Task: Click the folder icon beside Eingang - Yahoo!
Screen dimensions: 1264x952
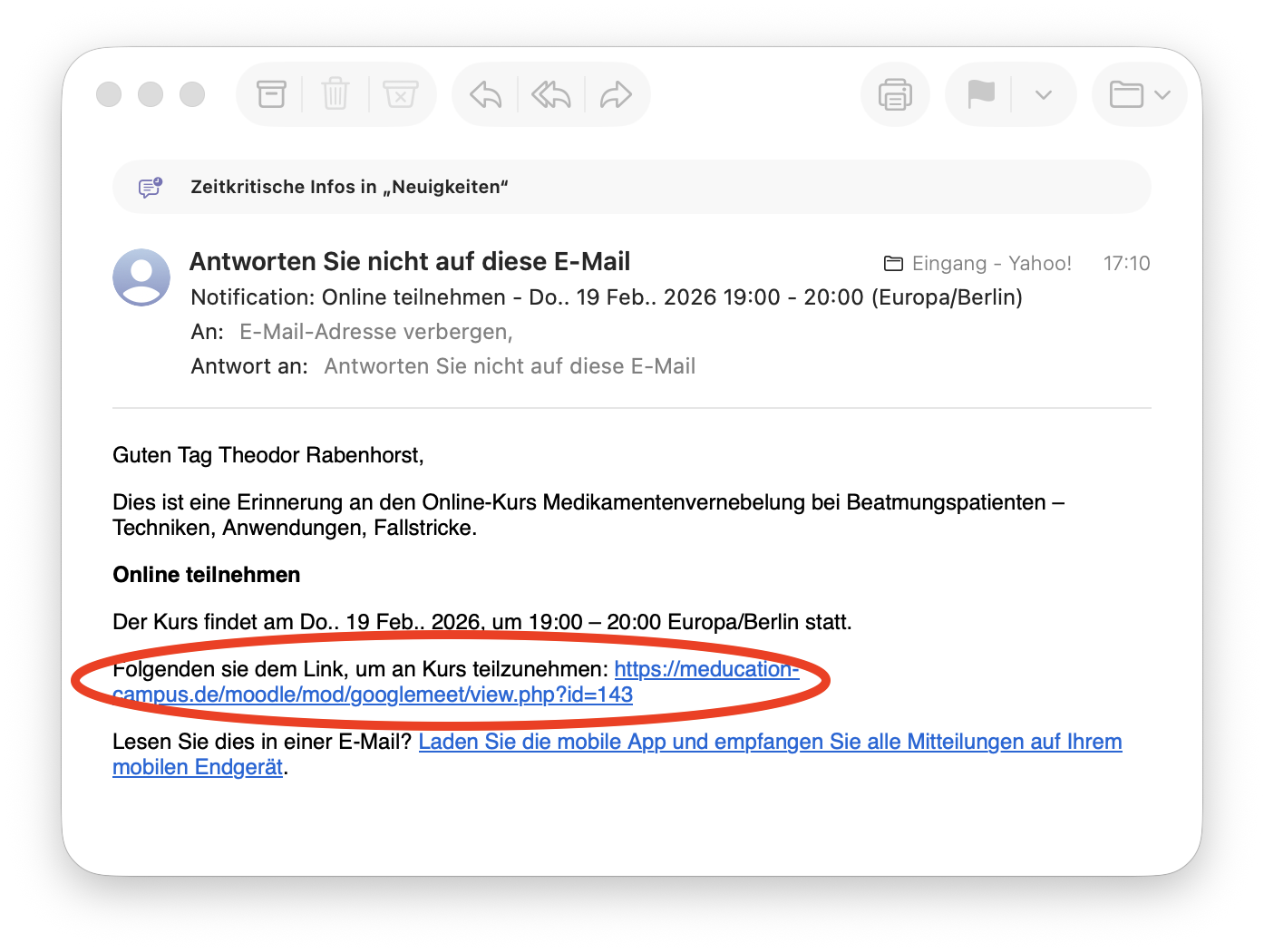Action: (893, 263)
